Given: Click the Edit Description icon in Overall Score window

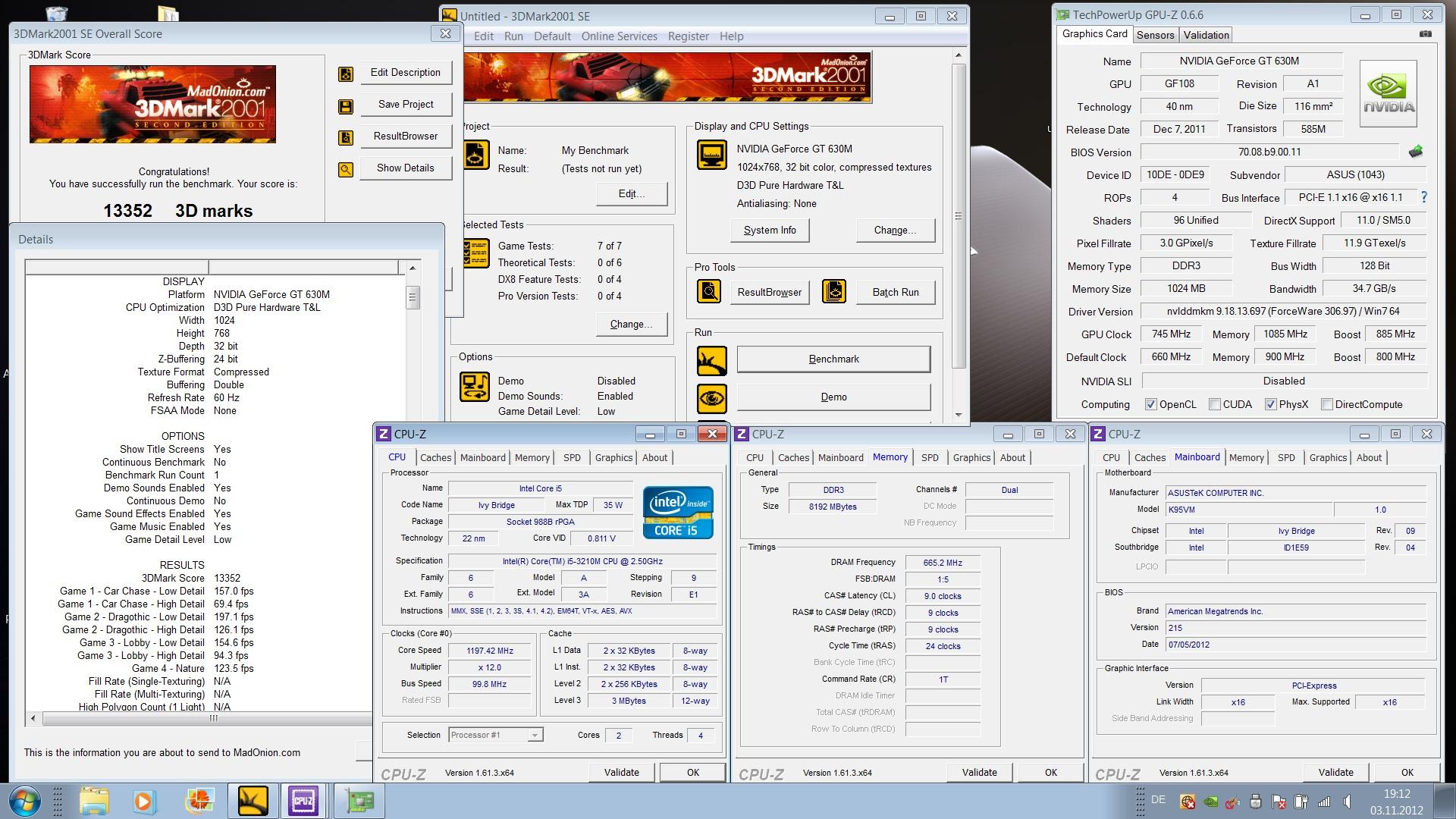Looking at the screenshot, I should (346, 74).
